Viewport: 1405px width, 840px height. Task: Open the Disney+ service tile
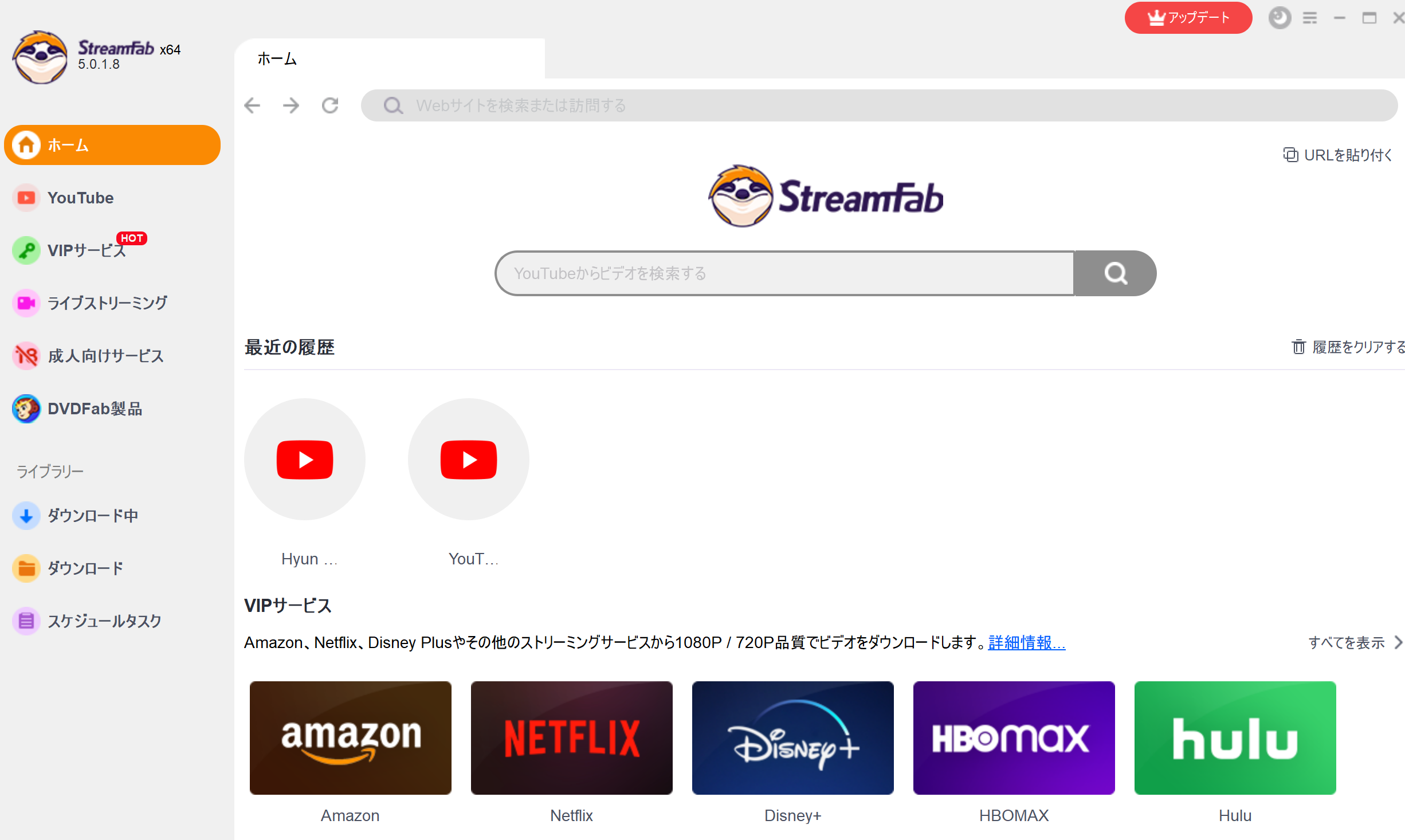[793, 738]
